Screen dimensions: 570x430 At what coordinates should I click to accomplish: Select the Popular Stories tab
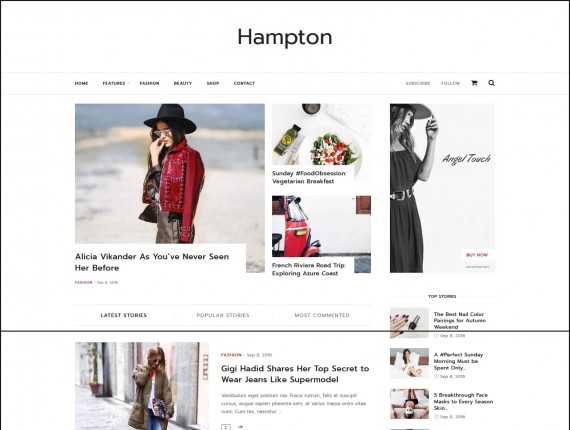(x=223, y=315)
